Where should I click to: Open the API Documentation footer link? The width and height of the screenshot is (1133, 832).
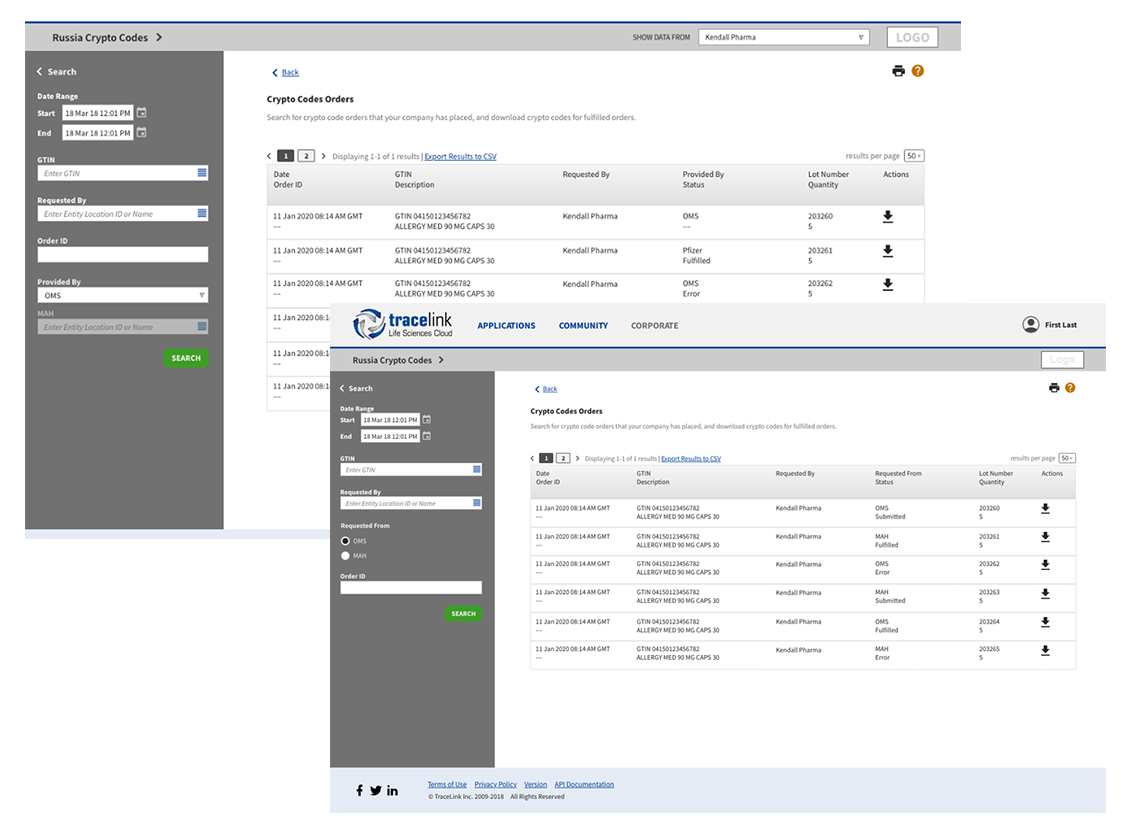[584, 784]
